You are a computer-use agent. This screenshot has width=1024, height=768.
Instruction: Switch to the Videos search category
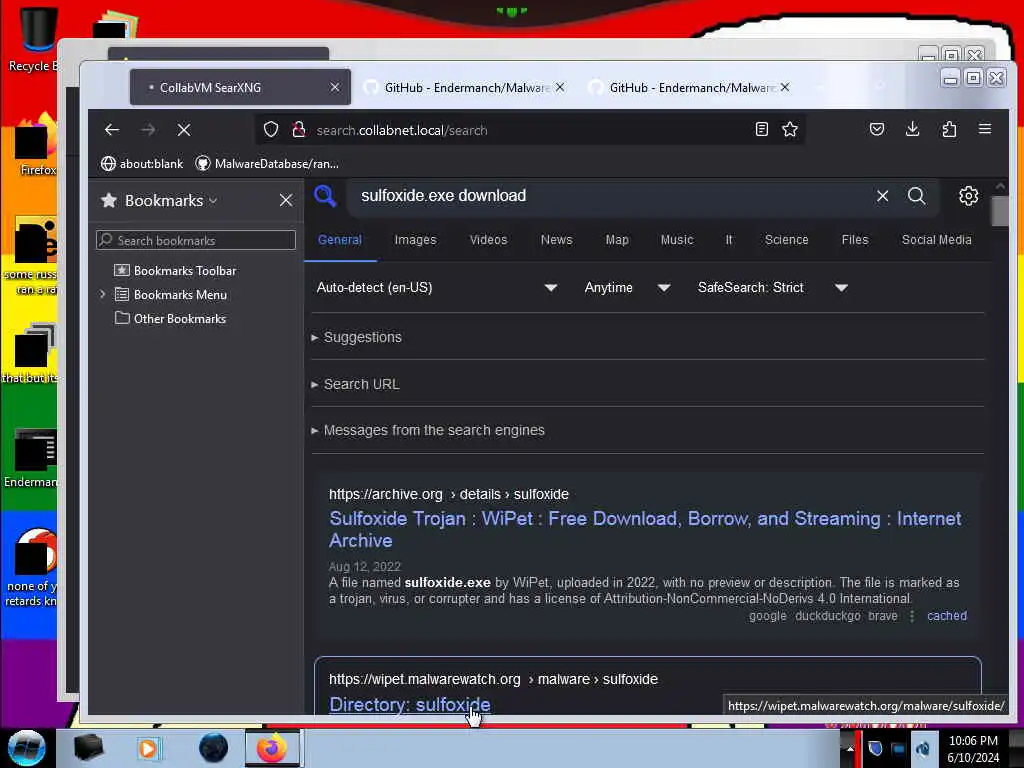coord(488,240)
